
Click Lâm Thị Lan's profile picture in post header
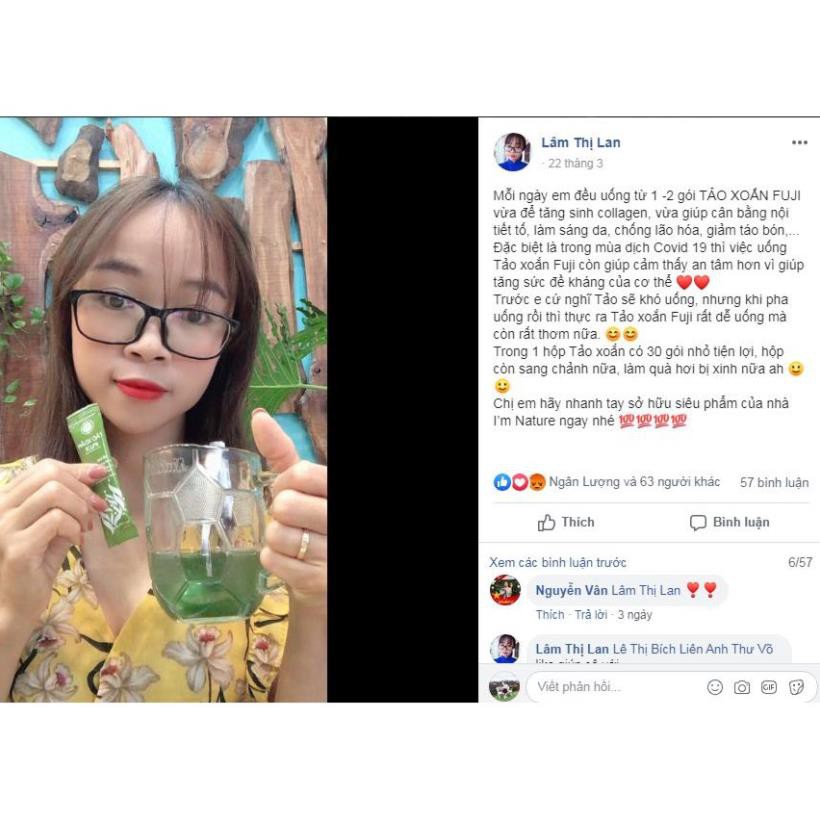coord(512,152)
